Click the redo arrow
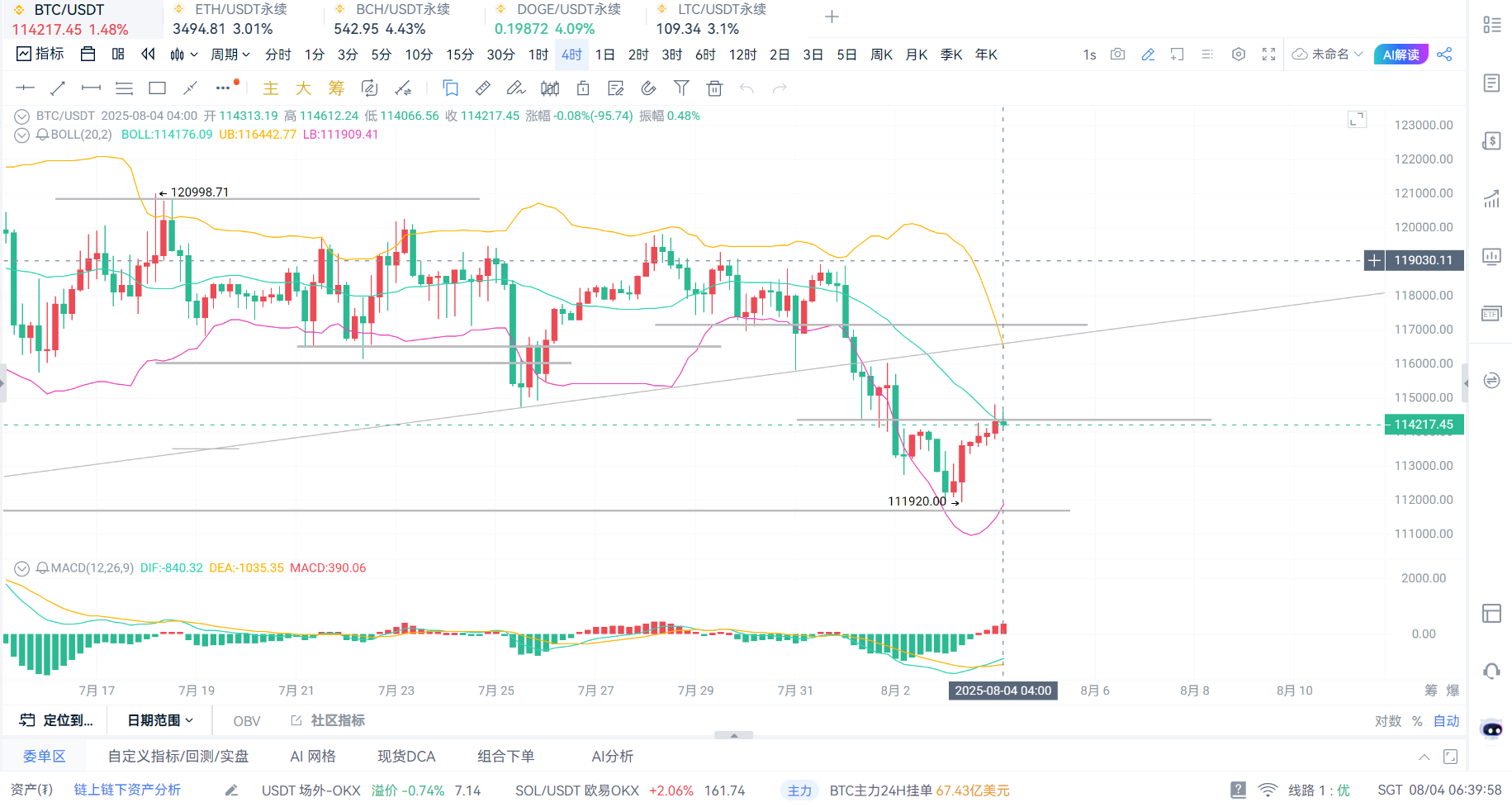Screen dimensions: 1512x807 pos(780,88)
